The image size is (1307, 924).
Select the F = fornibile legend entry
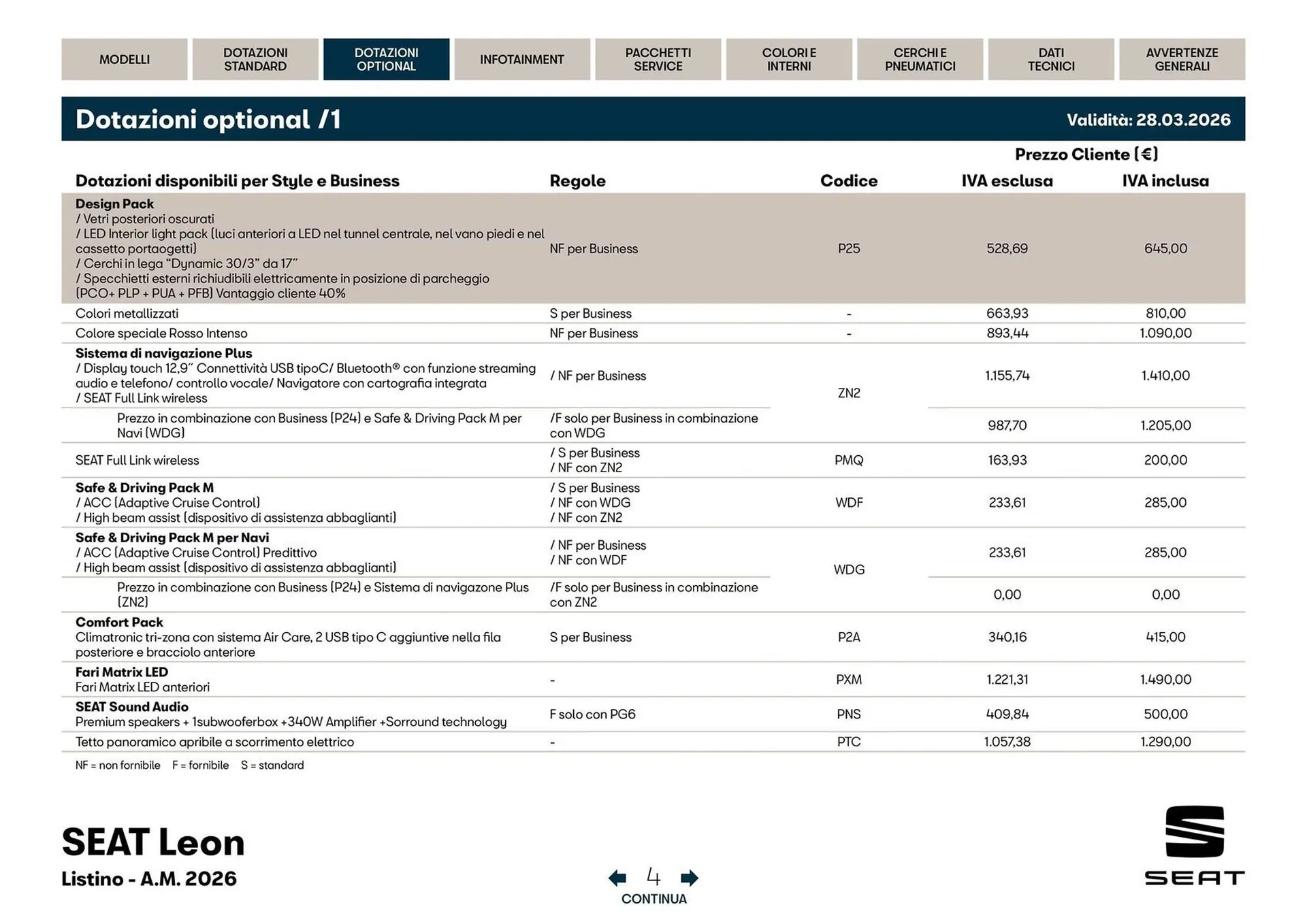point(200,765)
